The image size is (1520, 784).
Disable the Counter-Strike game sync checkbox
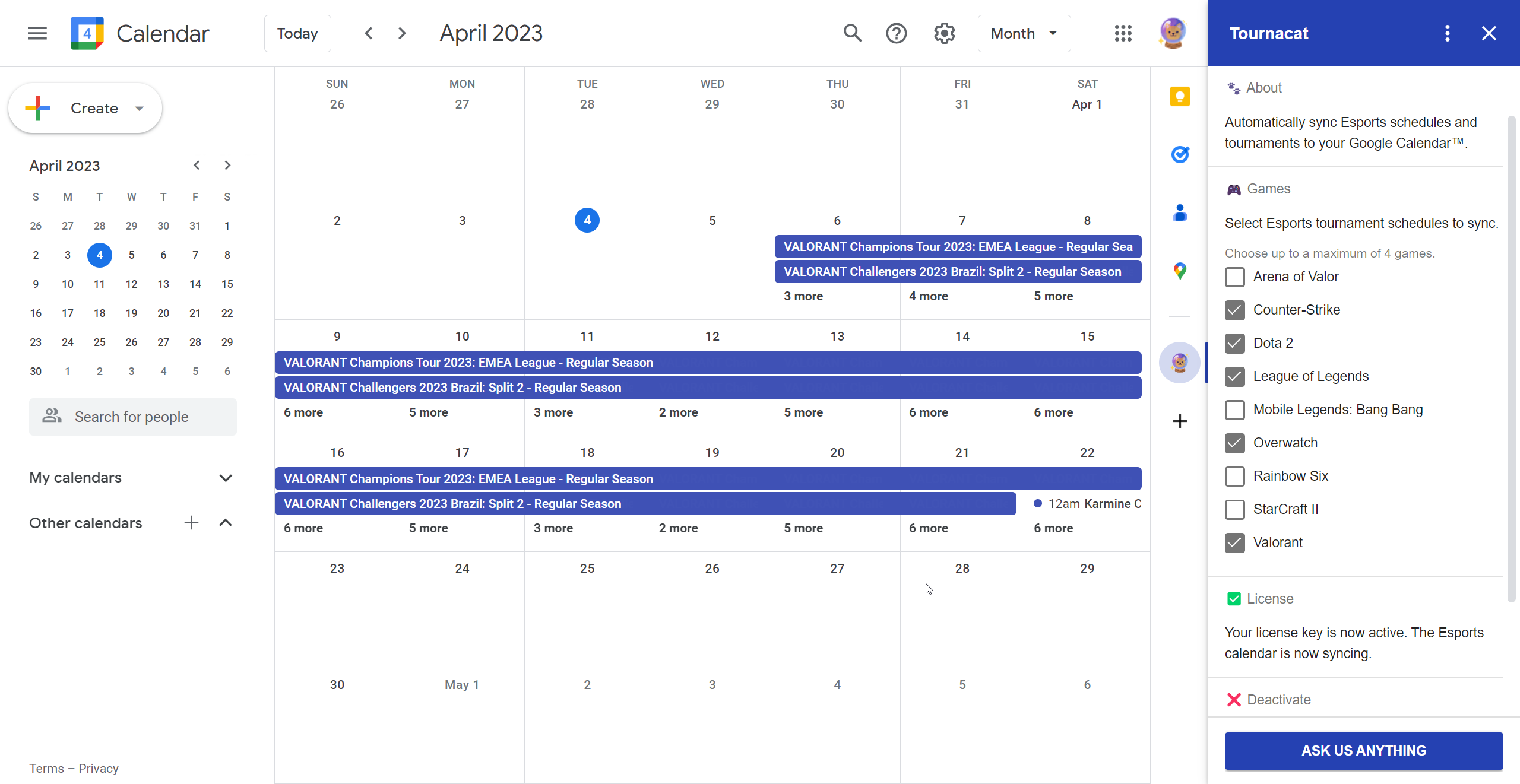[x=1235, y=310]
